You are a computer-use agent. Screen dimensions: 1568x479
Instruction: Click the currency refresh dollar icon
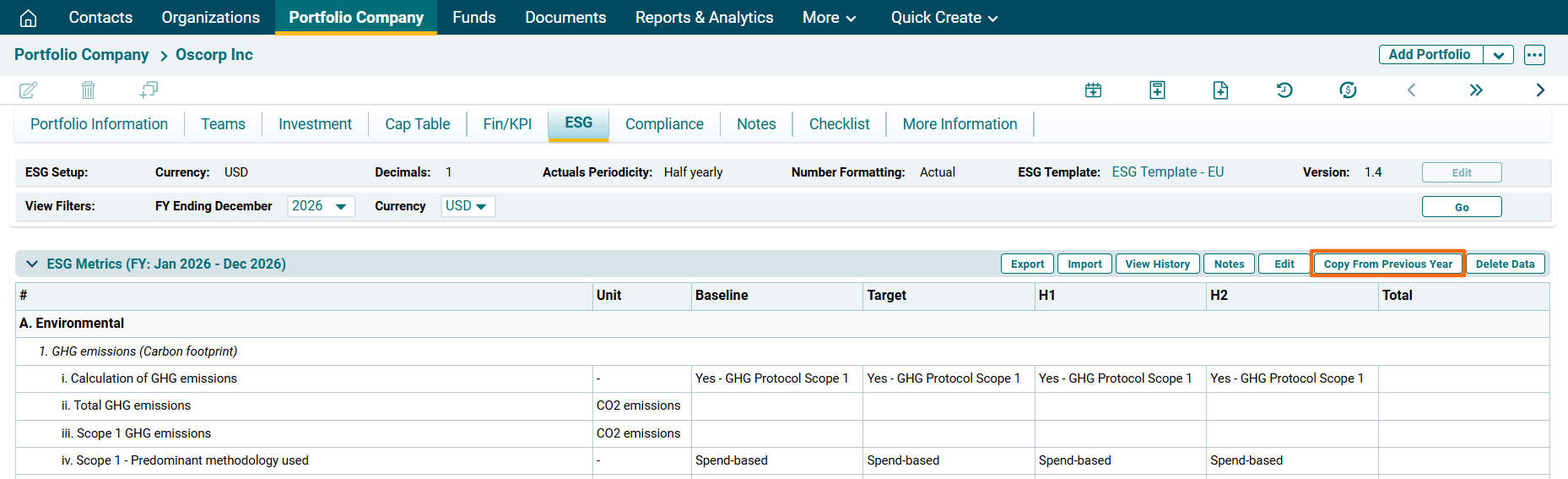point(1348,90)
